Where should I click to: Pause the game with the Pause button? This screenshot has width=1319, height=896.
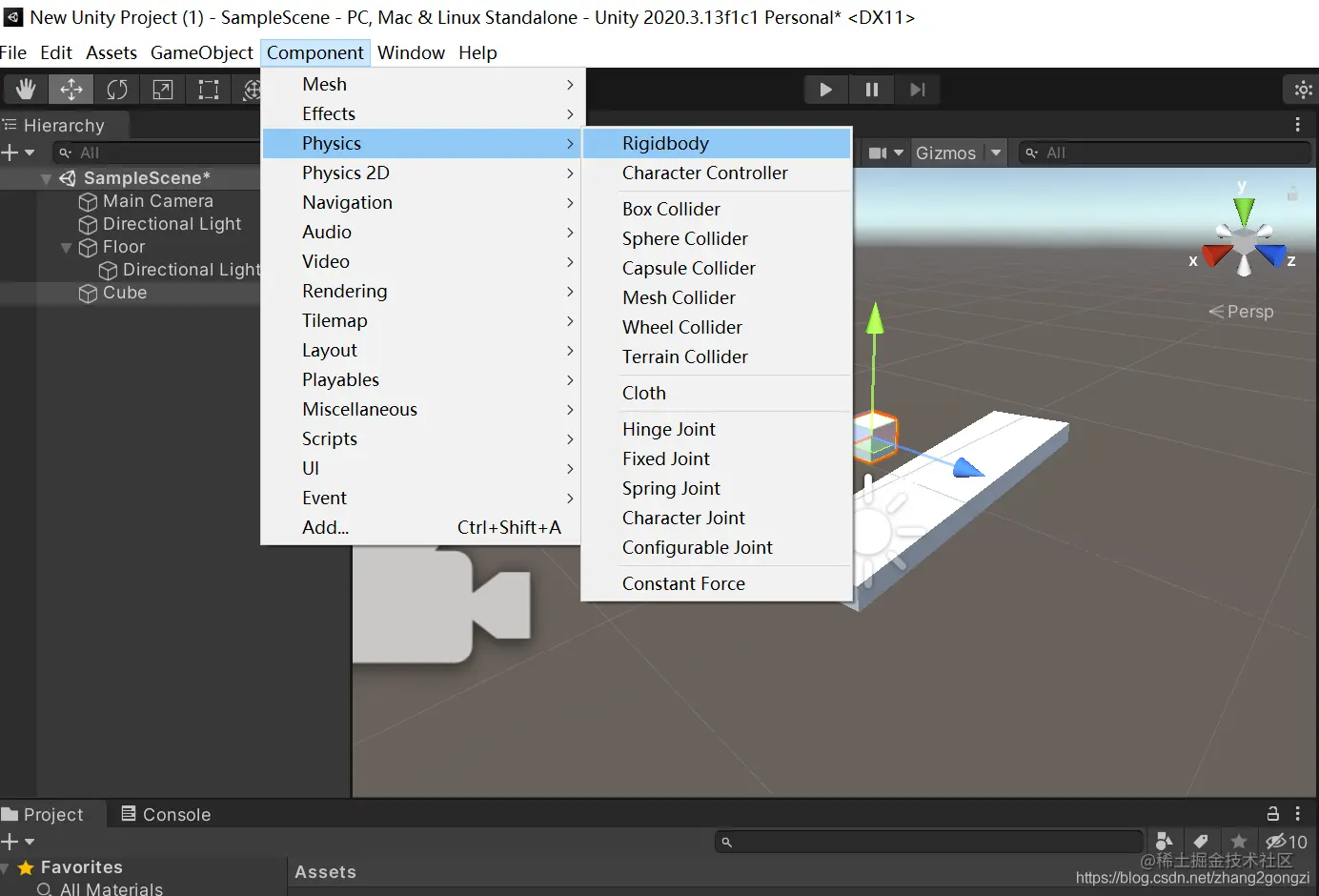[x=871, y=90]
